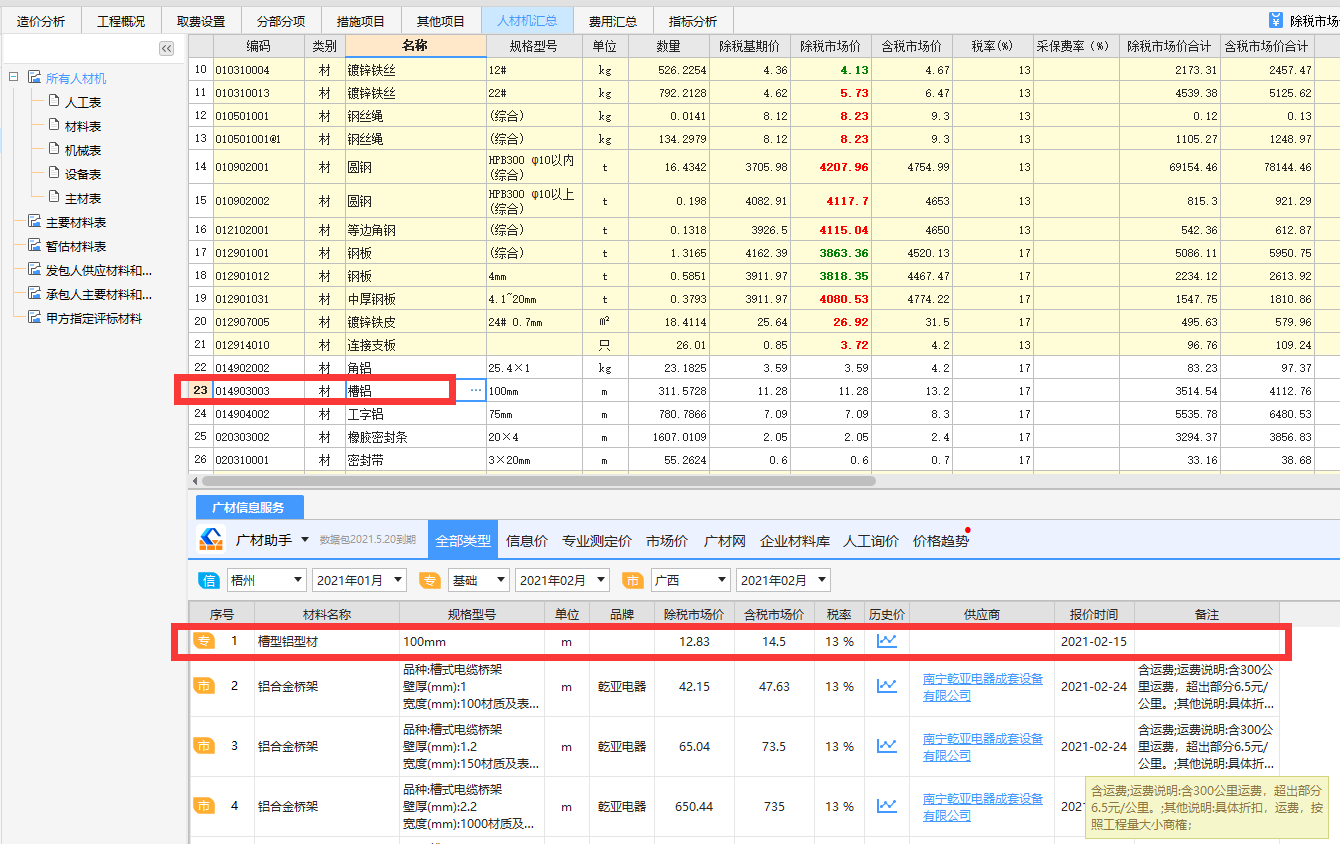Click the 市 badge on result row 2

pyautogui.click(x=203, y=686)
